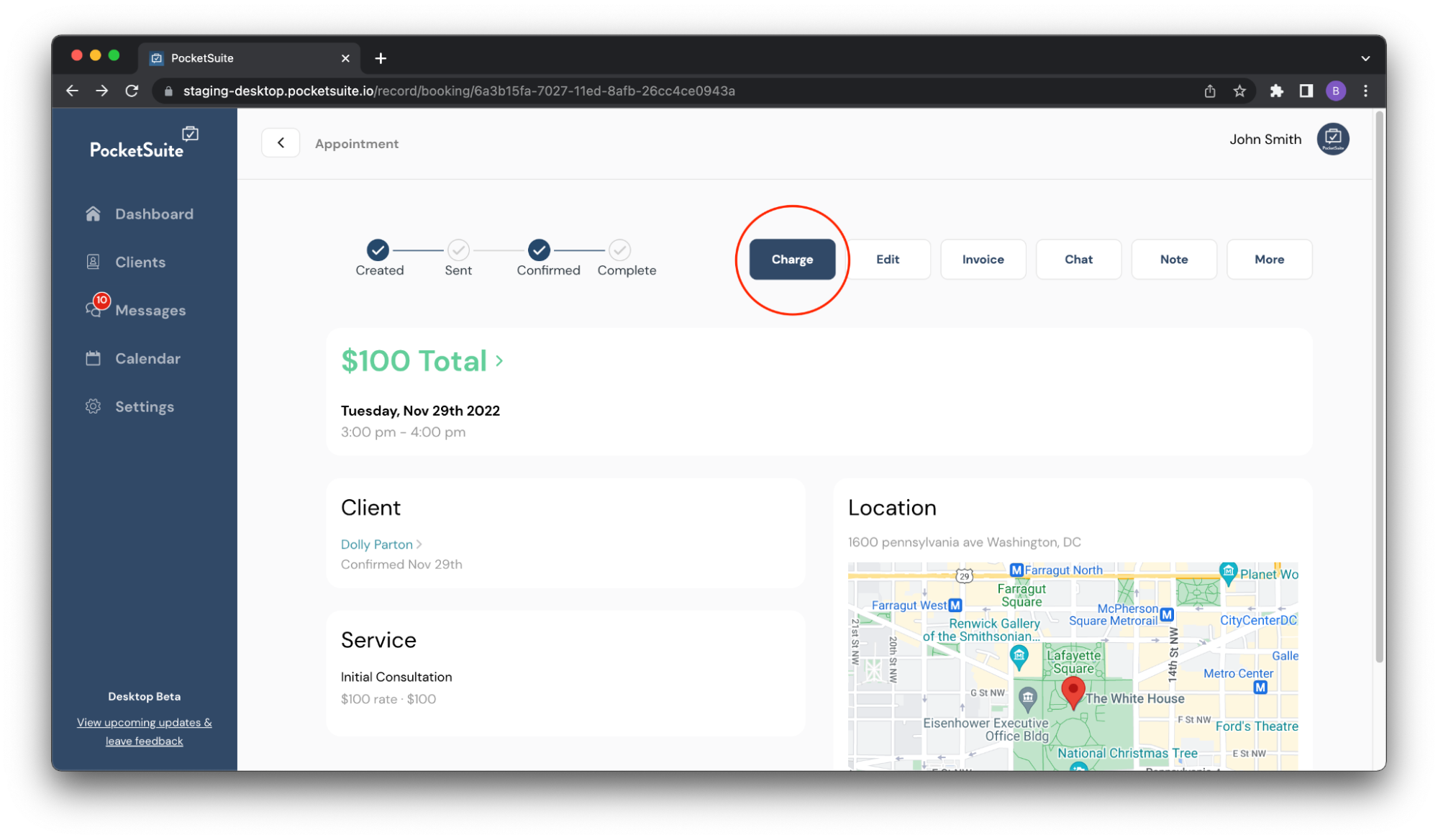Click the Desktop Beta label

[145, 696]
